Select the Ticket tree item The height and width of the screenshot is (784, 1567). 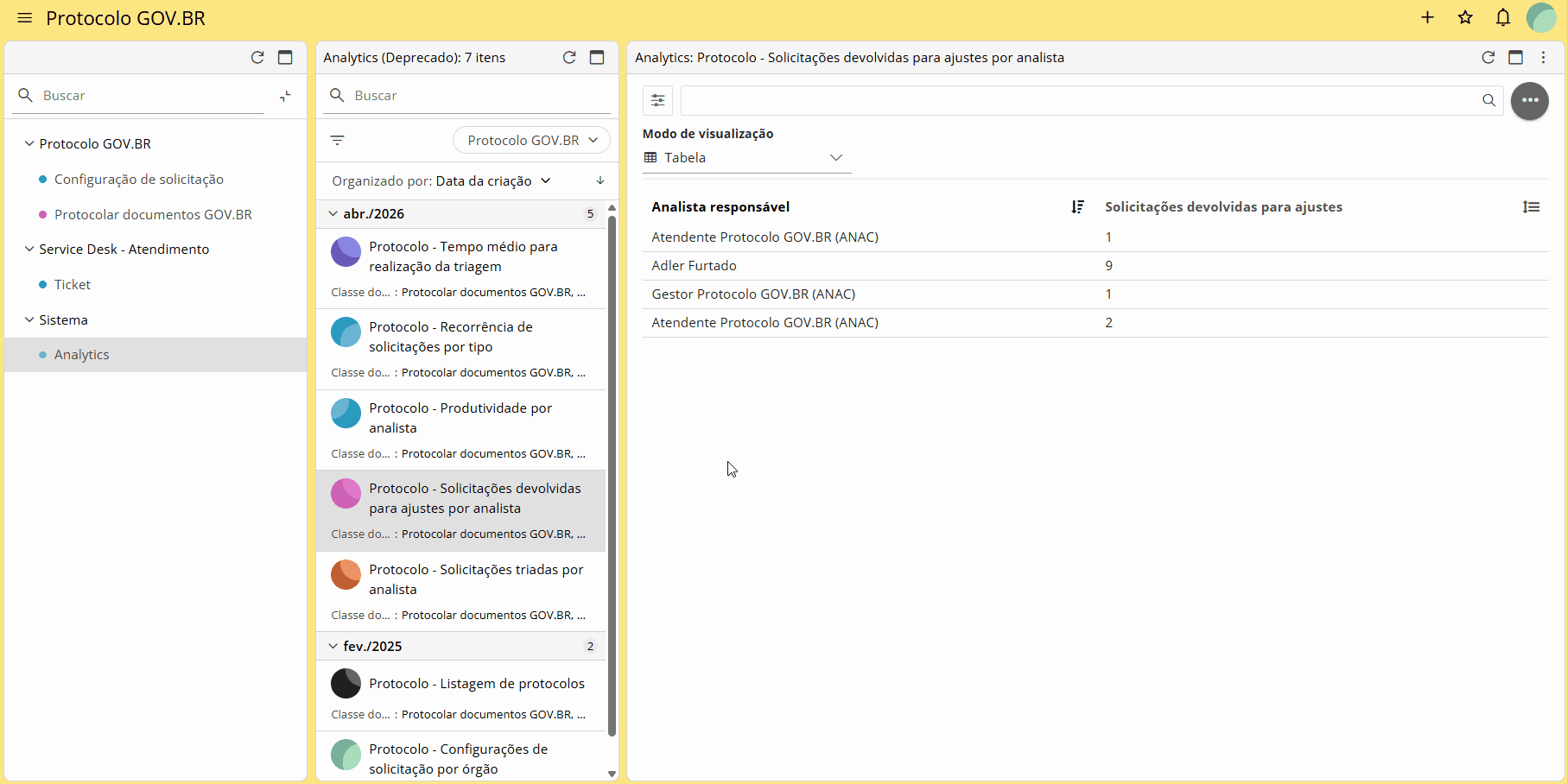click(x=73, y=284)
